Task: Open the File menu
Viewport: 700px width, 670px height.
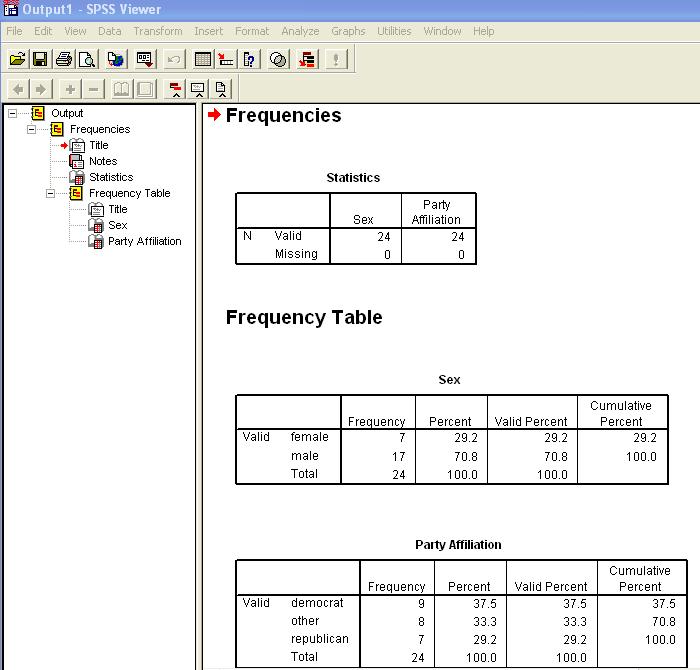Action: [x=14, y=31]
